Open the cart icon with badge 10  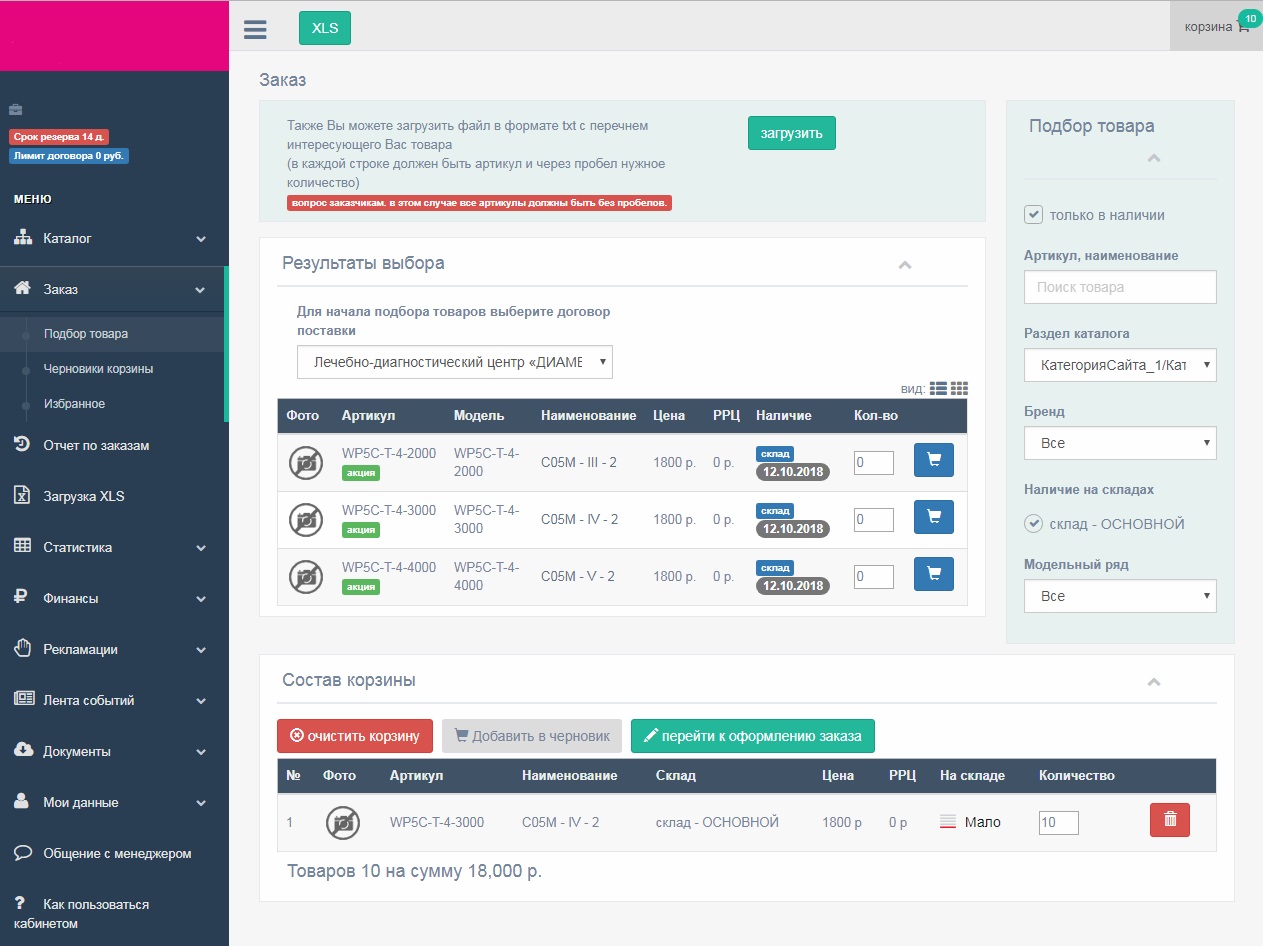coord(1243,27)
